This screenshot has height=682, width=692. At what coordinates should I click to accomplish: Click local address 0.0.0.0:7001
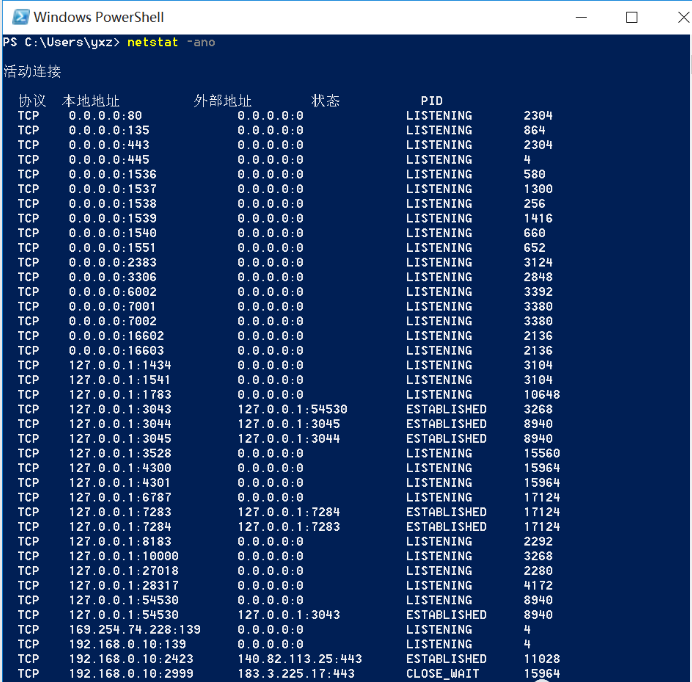tap(113, 306)
